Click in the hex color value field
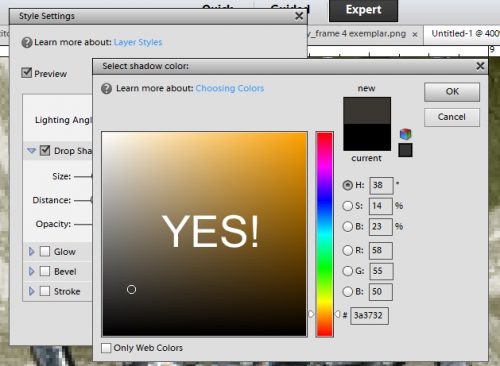The height and width of the screenshot is (366, 500). tap(369, 316)
